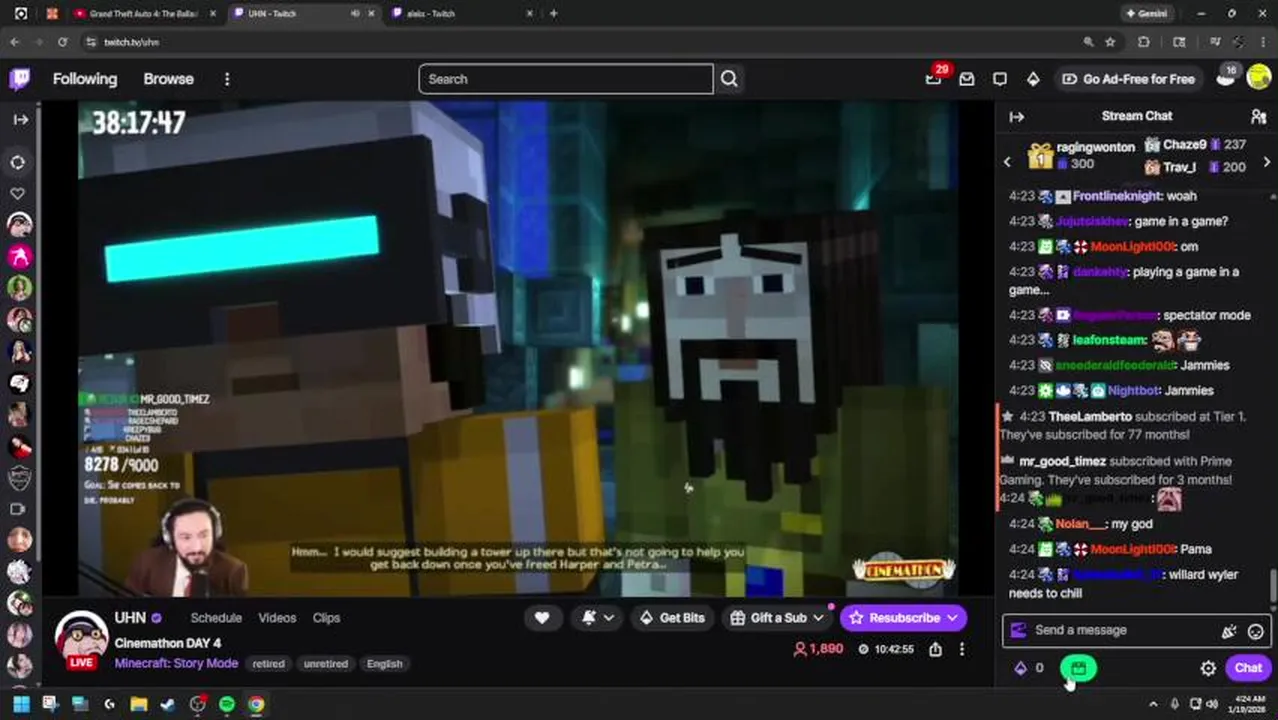Open the cheer Bits icon in chat input
Screen dimensions: 1278x720
(1229, 631)
